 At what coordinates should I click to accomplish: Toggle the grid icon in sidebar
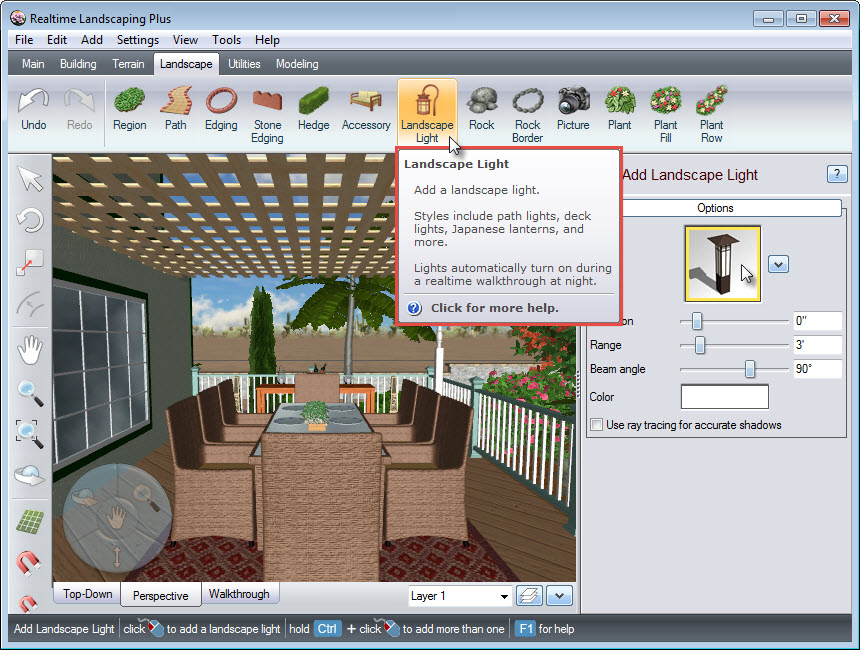[x=30, y=521]
